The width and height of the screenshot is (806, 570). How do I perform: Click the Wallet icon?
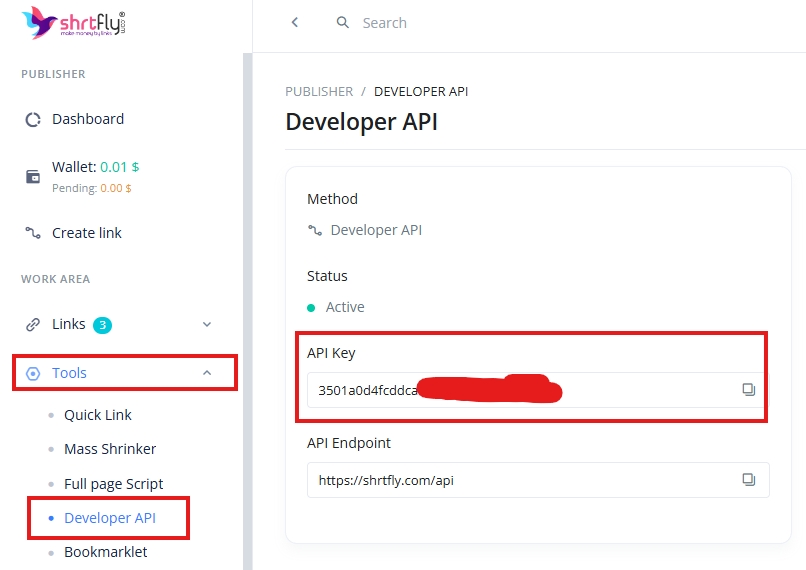(x=33, y=176)
